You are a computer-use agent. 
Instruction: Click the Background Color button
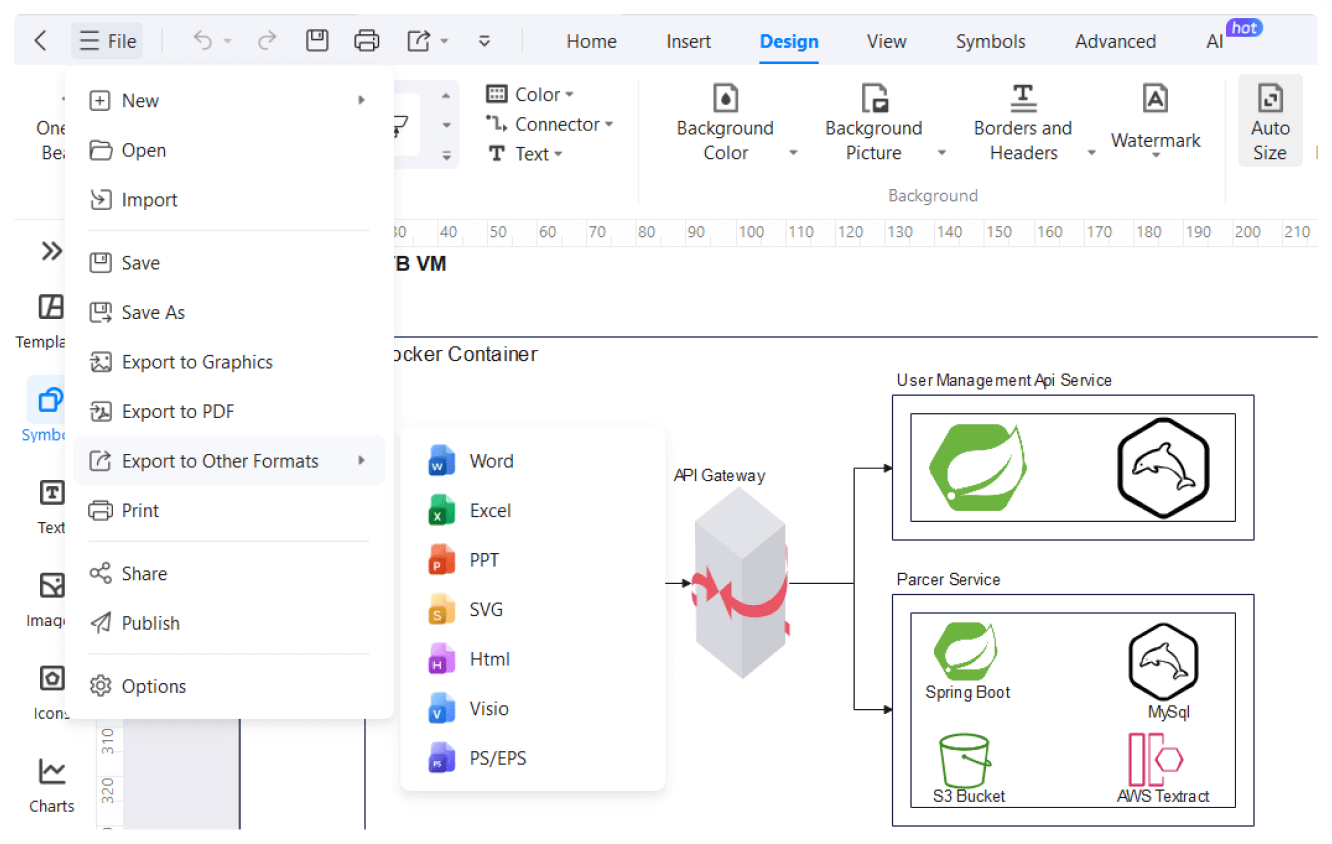(x=725, y=124)
